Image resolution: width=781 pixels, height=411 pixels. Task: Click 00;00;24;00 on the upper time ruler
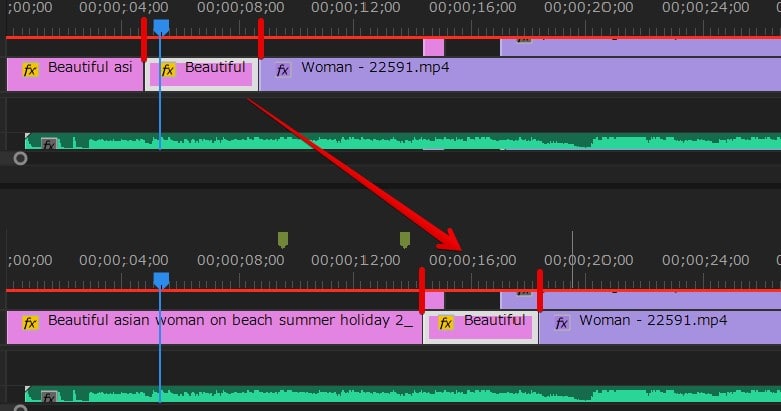pyautogui.click(x=705, y=7)
